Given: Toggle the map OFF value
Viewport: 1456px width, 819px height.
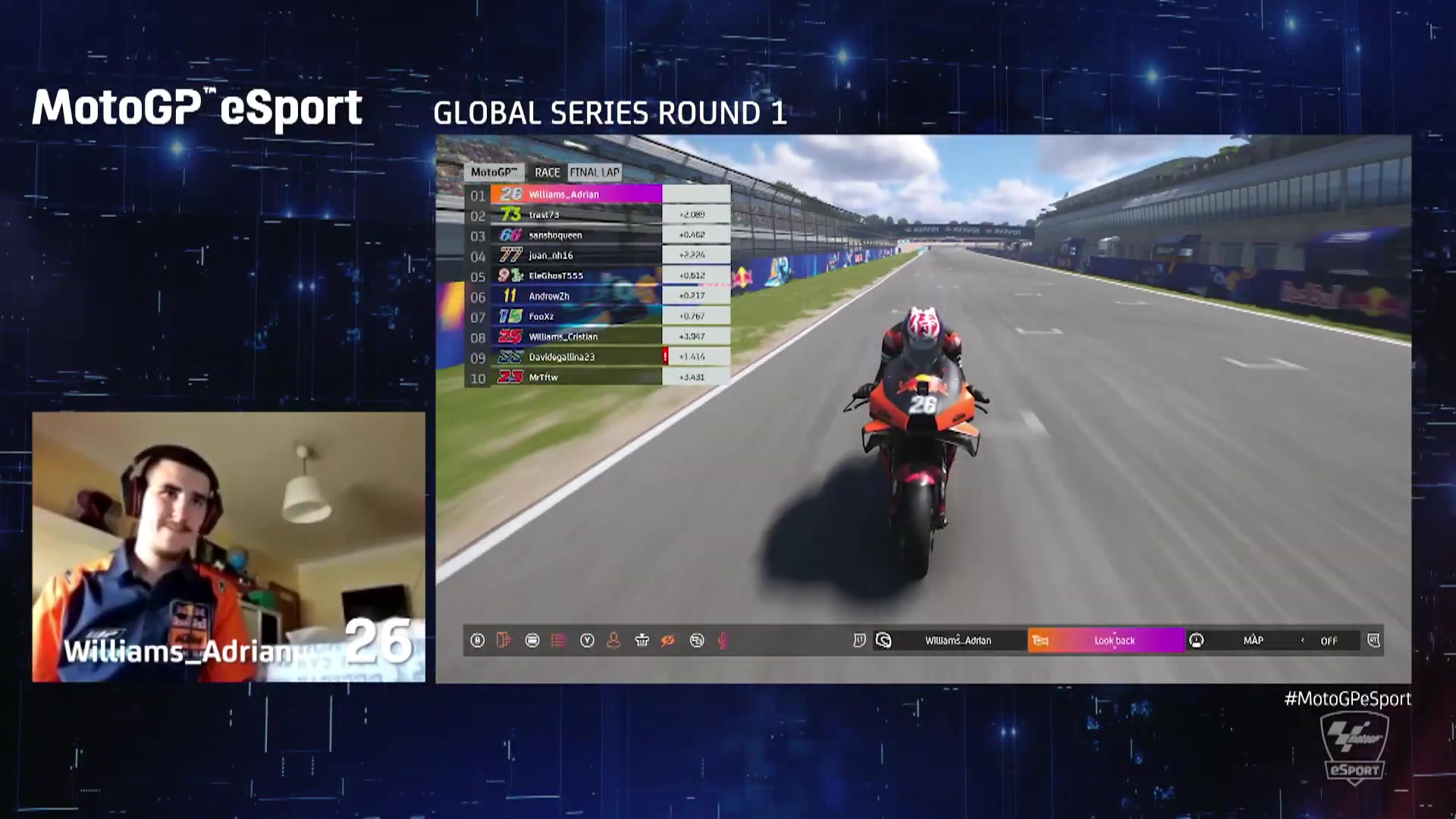Looking at the screenshot, I should coord(1329,641).
